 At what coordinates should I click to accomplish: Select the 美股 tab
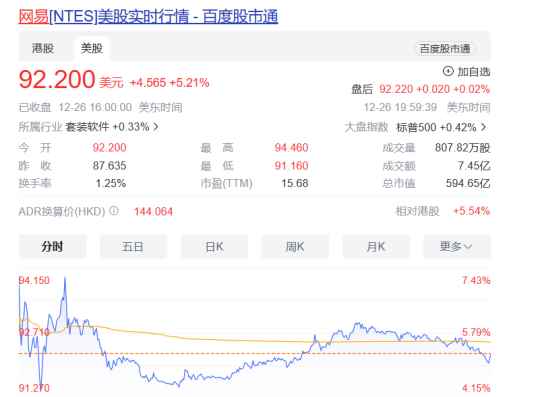pyautogui.click(x=92, y=48)
